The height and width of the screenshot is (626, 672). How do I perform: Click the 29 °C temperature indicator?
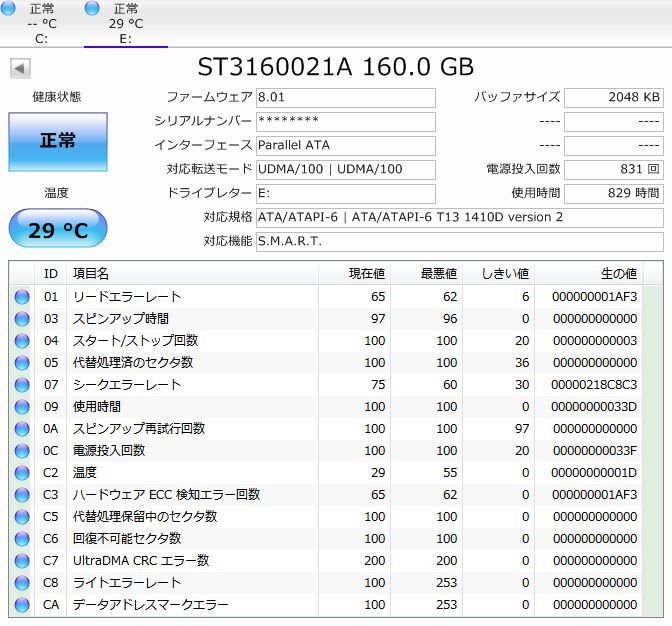[57, 231]
